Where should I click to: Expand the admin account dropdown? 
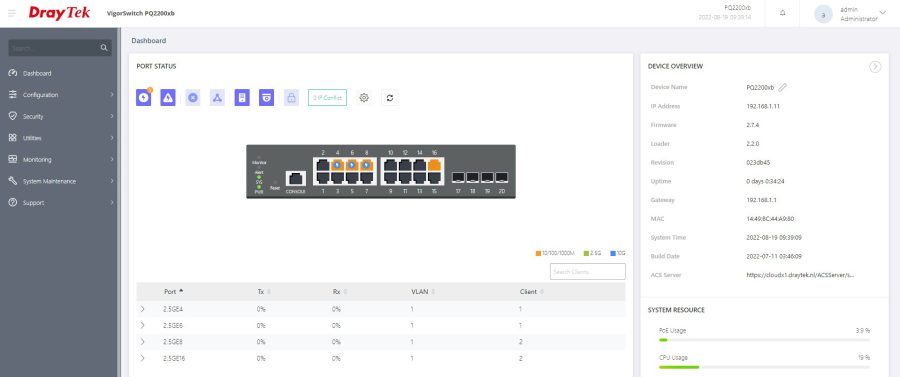coord(883,13)
